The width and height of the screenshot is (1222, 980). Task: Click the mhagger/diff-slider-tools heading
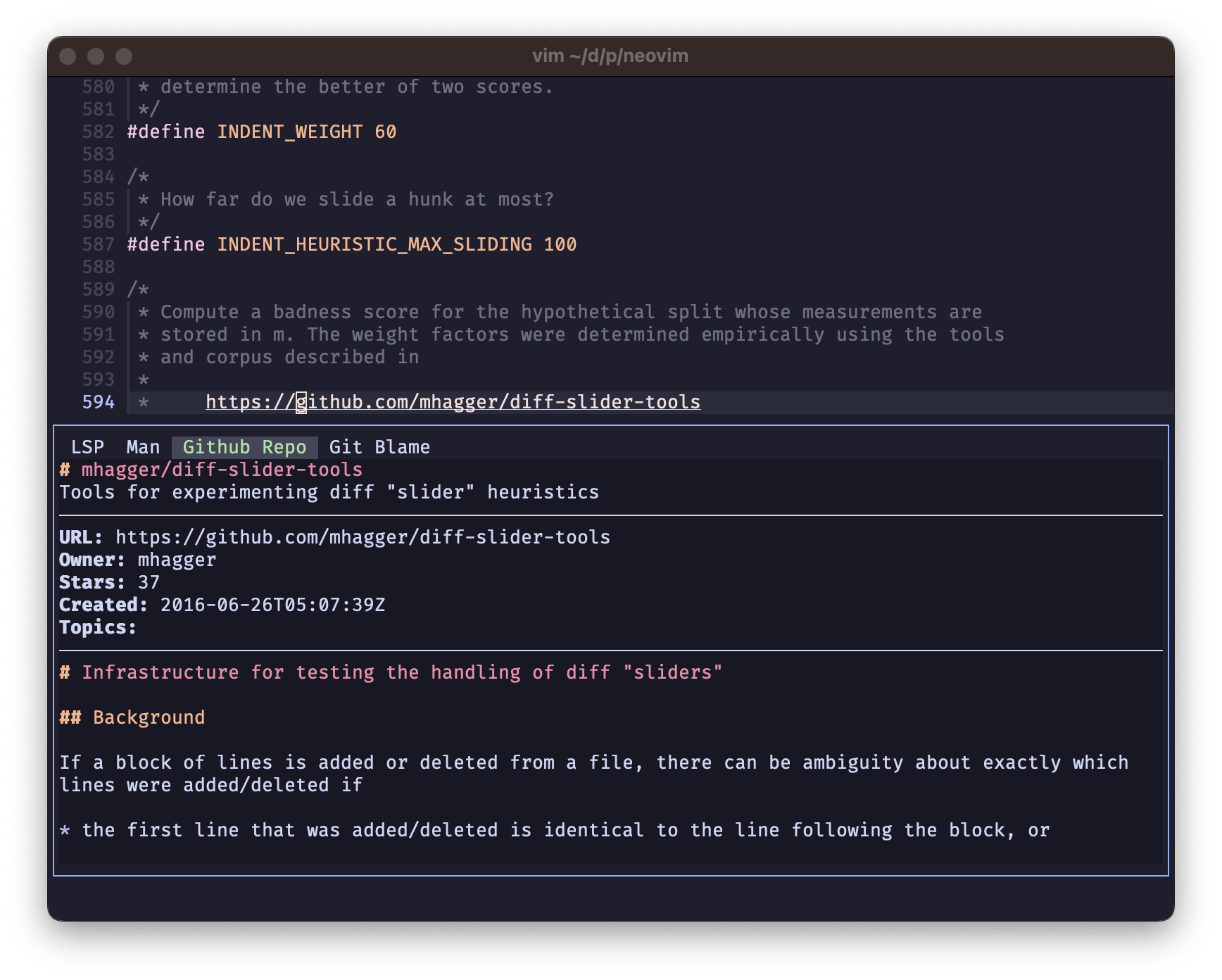click(211, 470)
